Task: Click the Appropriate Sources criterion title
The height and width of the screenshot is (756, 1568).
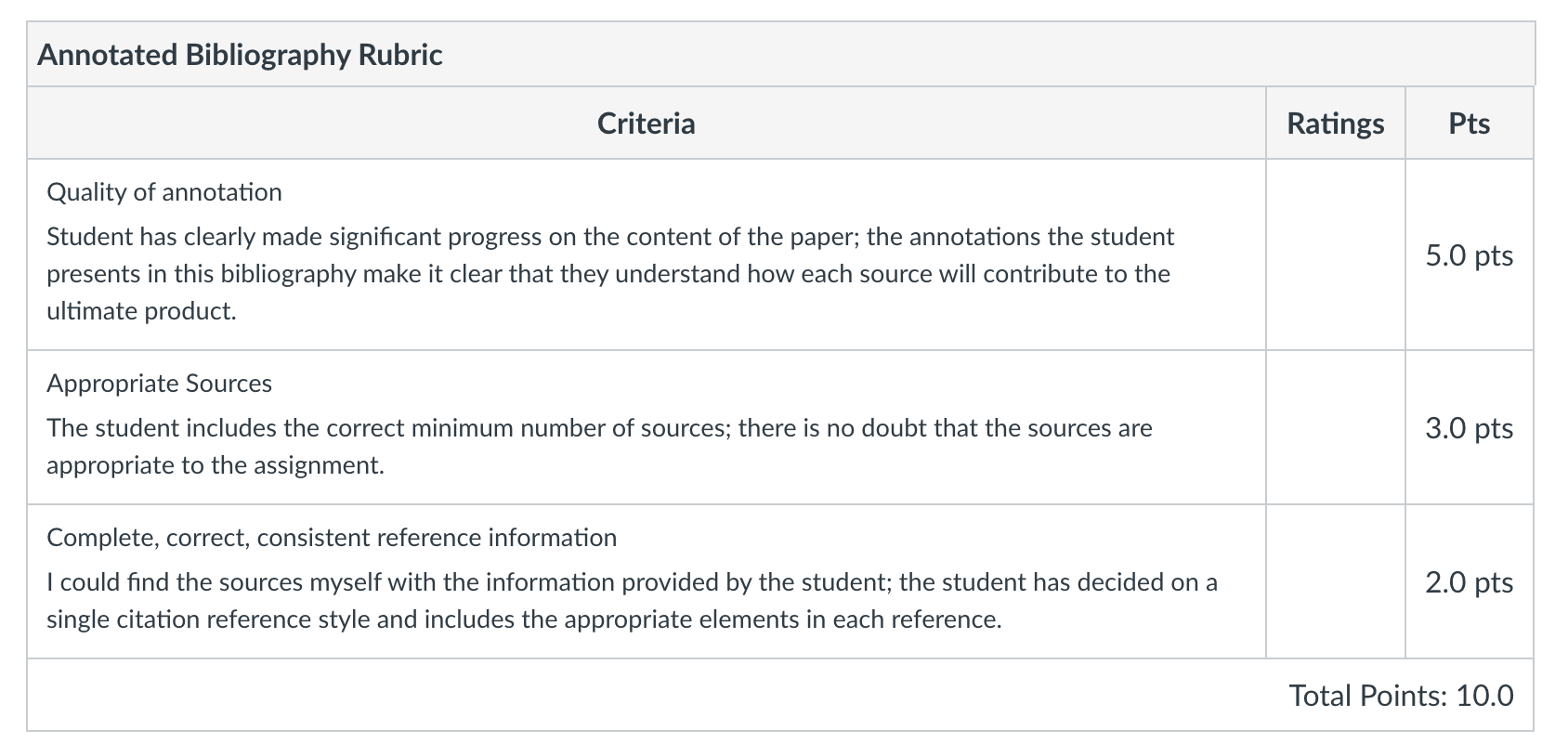Action: coord(159,384)
